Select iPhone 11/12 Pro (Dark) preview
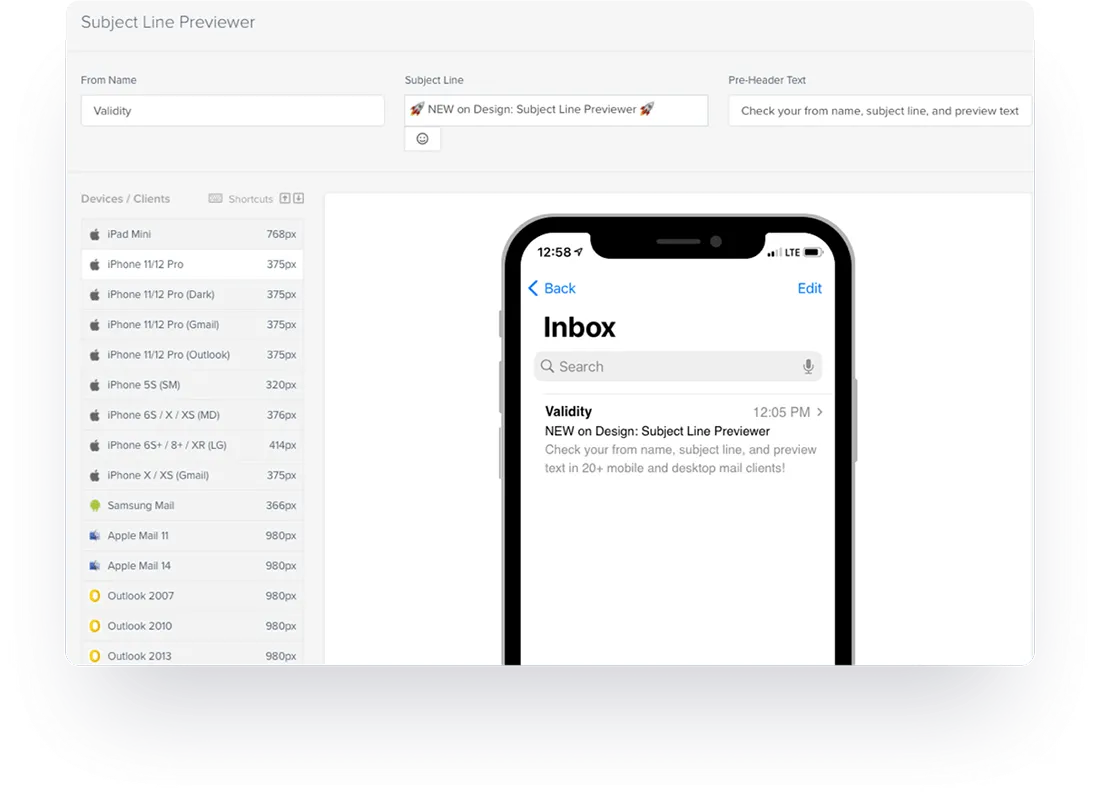The image size is (1100, 799). pyautogui.click(x=192, y=295)
